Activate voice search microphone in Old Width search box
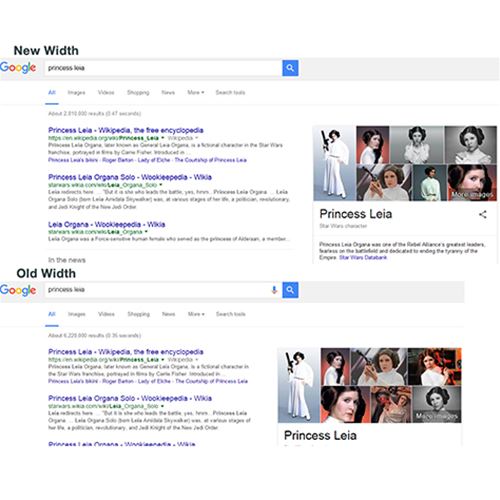This screenshot has height=500, width=500. coord(274,290)
